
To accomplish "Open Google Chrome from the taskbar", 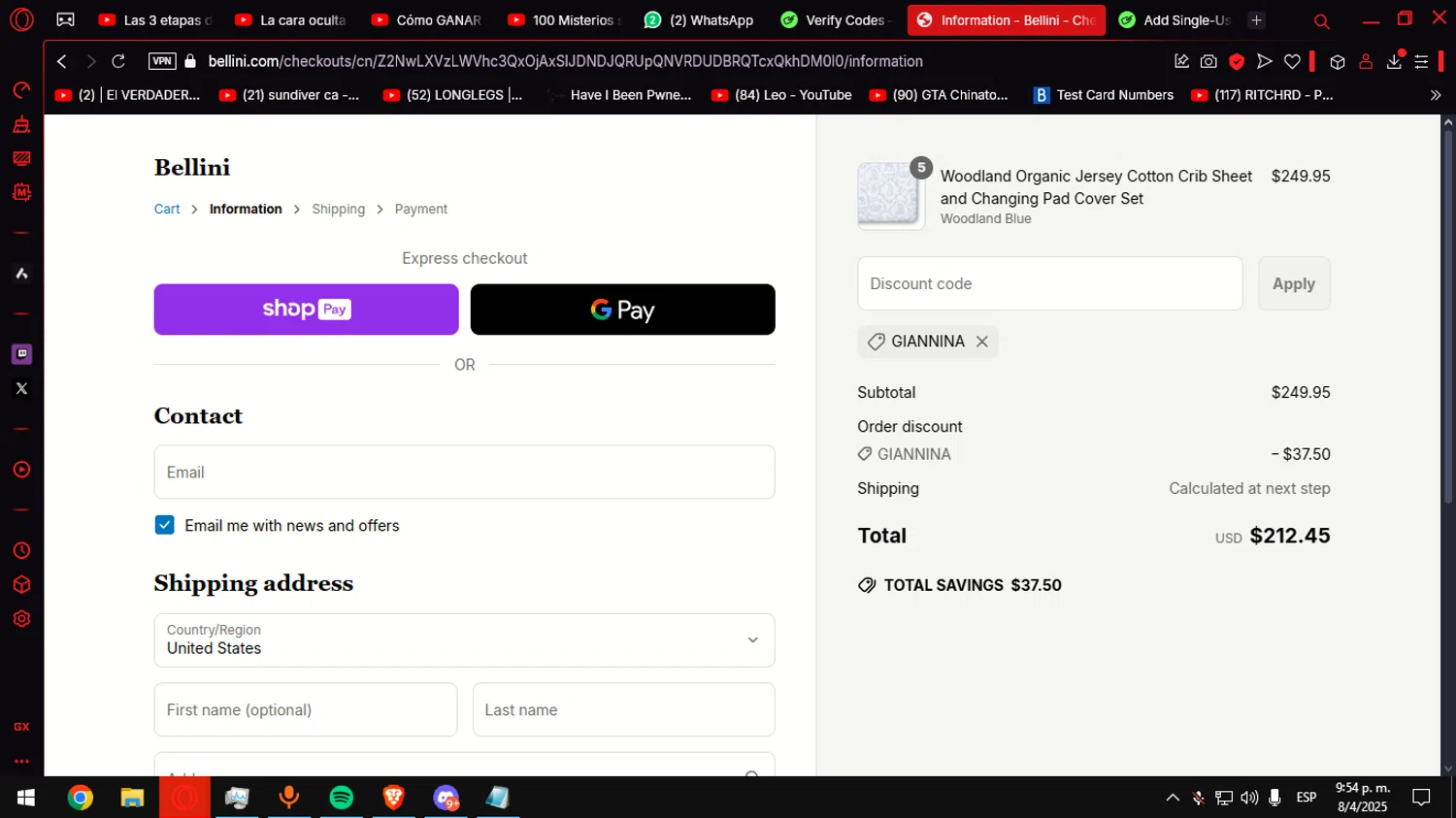I will tap(81, 798).
